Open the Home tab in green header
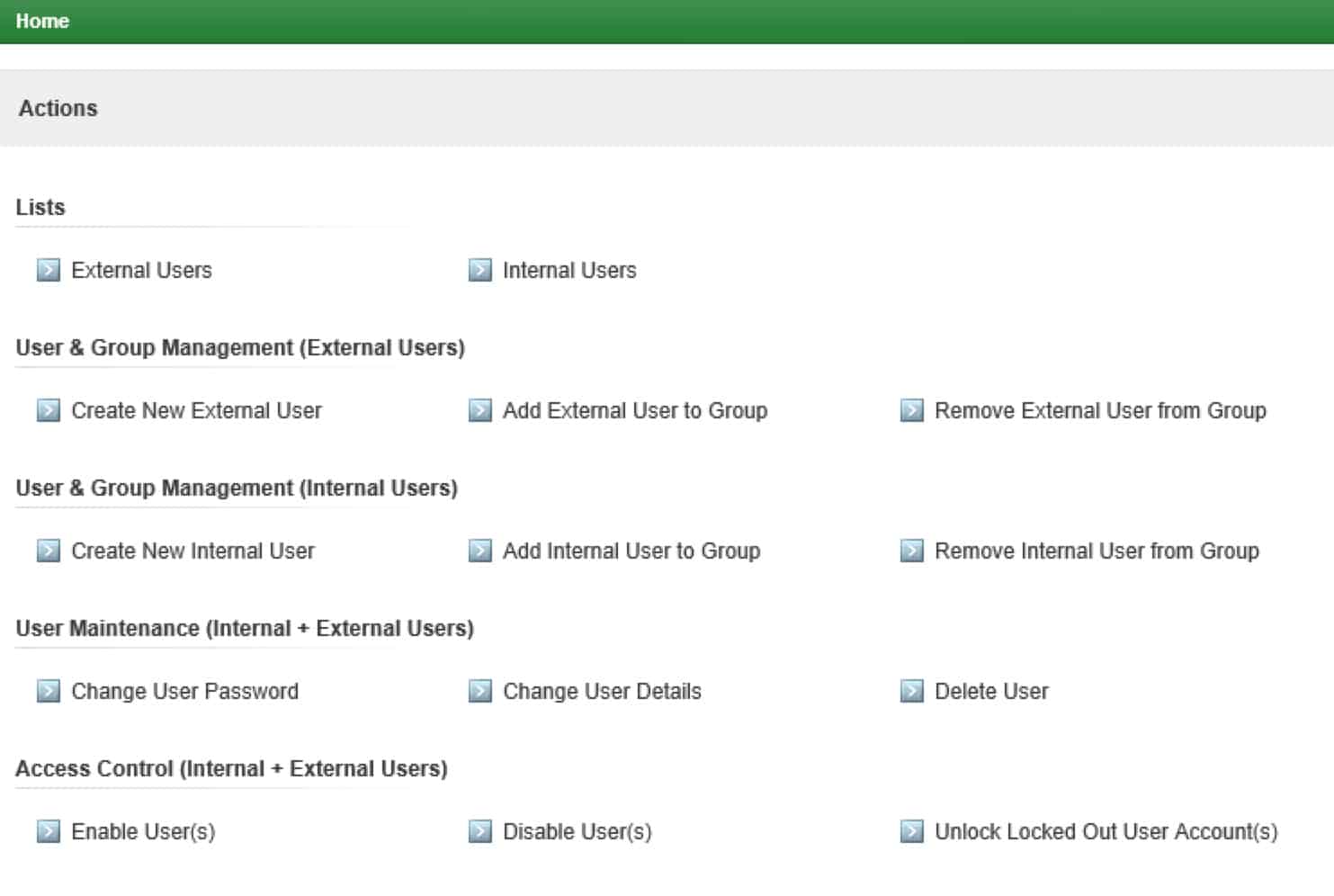 (x=42, y=21)
